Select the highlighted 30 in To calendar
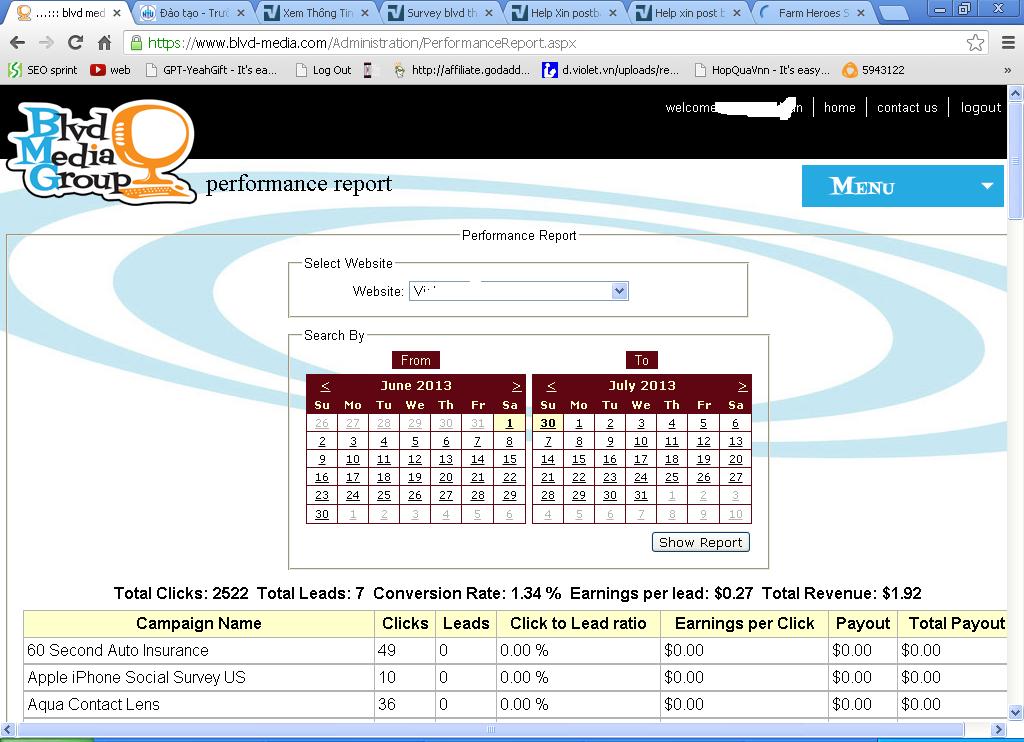Viewport: 1024px width, 742px height. click(x=548, y=423)
